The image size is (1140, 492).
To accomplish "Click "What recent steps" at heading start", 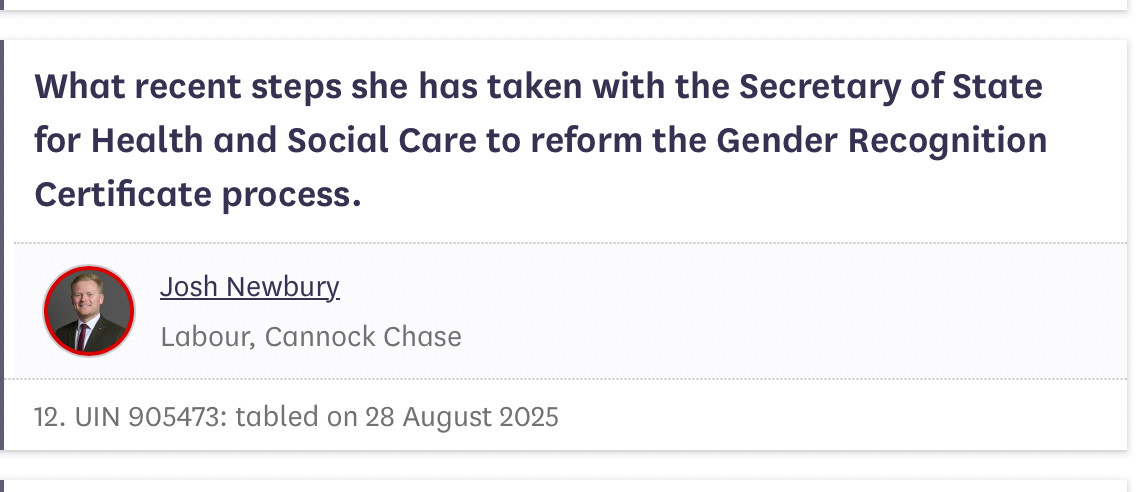I will coord(188,86).
